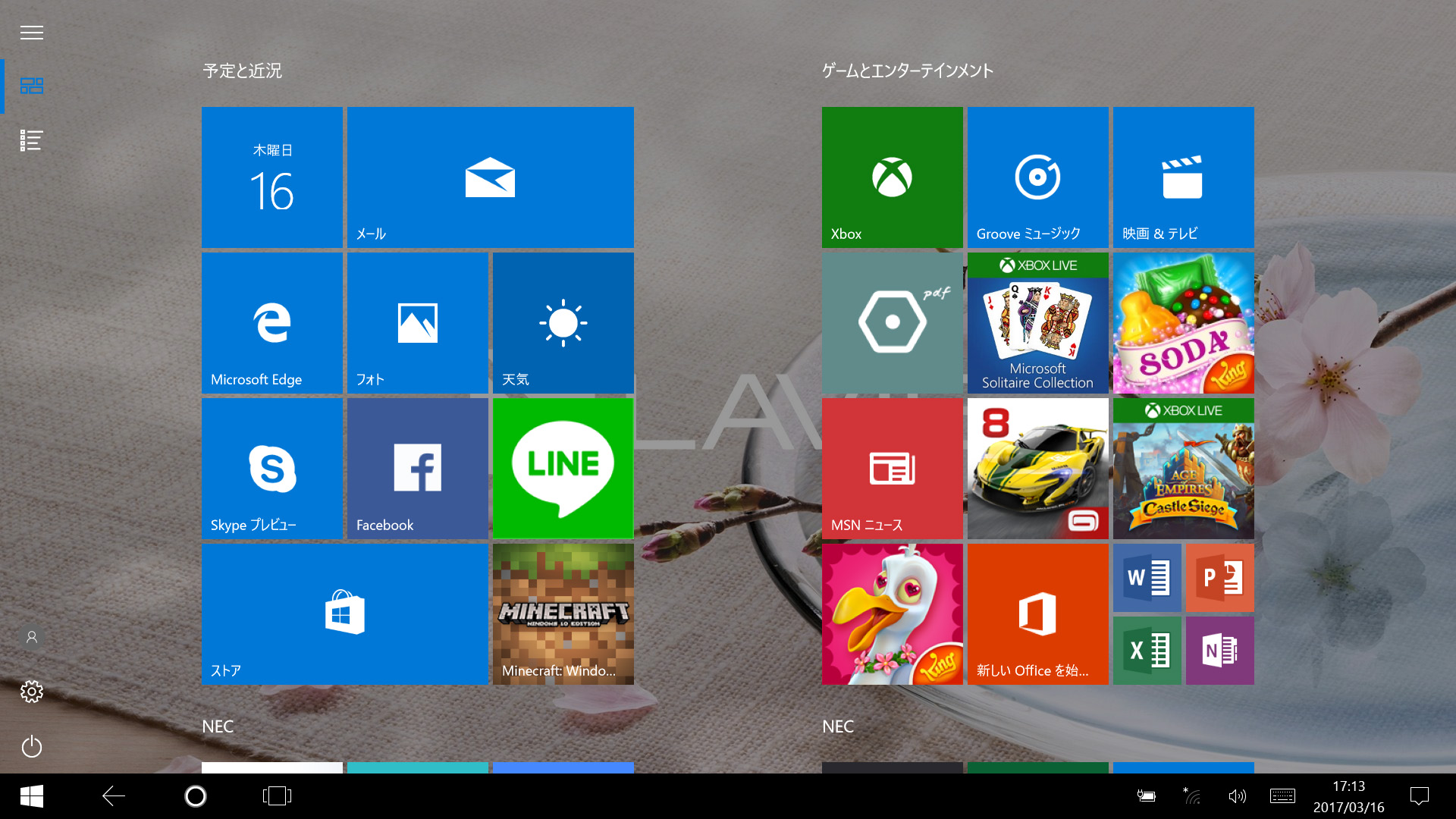1456x819 pixels.
Task: Open the 映画 & テレビ tile
Action: pyautogui.click(x=1182, y=177)
